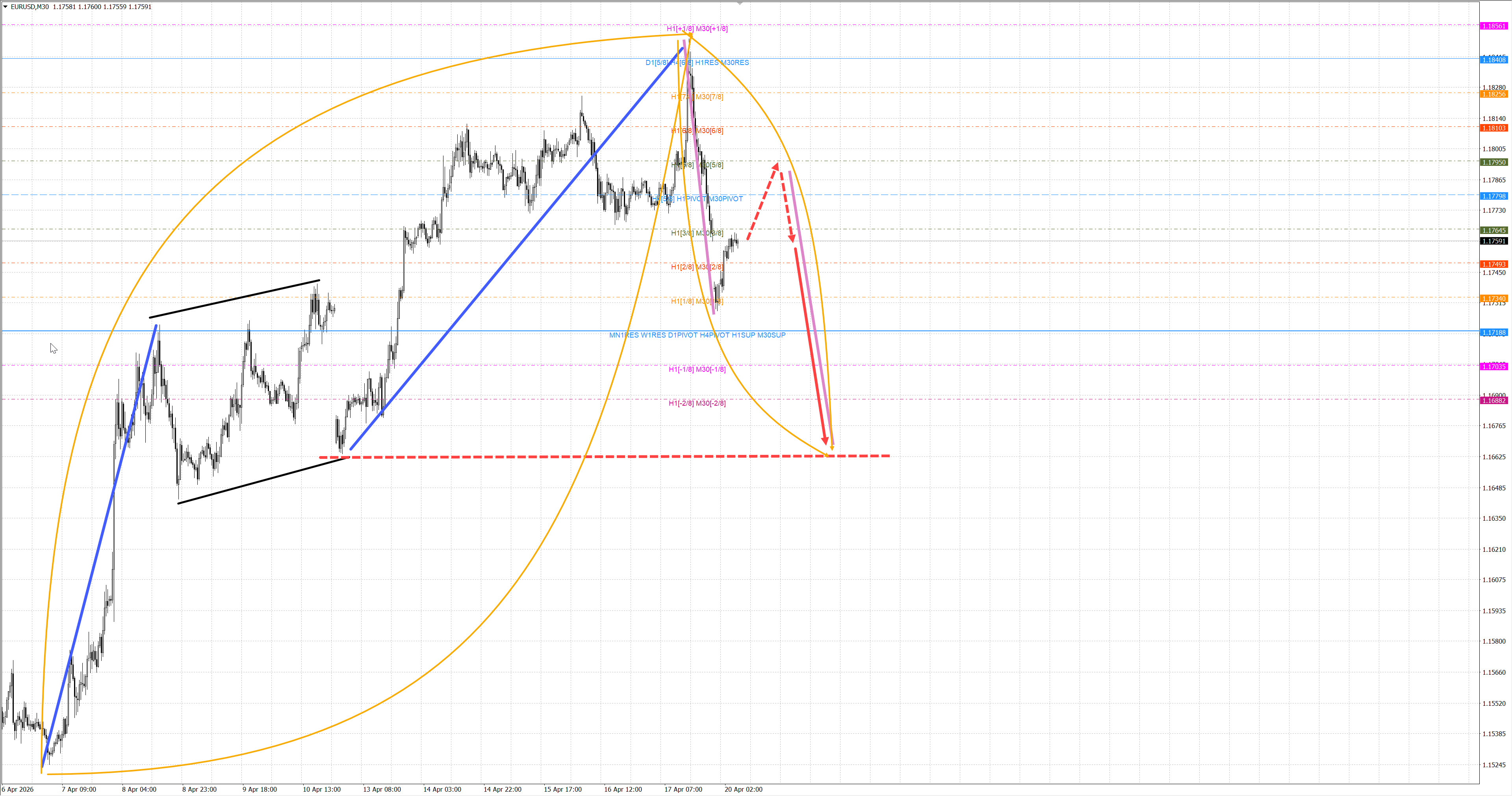Click the 6 Apr 2026 date label

tap(18, 790)
